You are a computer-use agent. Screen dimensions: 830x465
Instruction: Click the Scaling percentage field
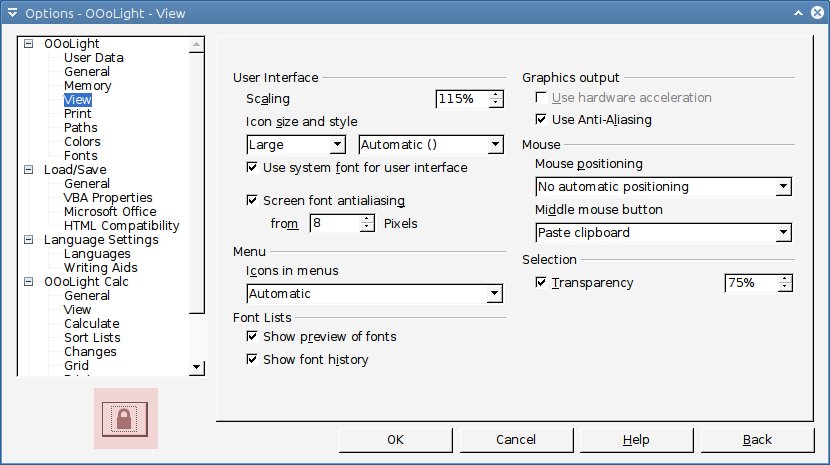[462, 99]
